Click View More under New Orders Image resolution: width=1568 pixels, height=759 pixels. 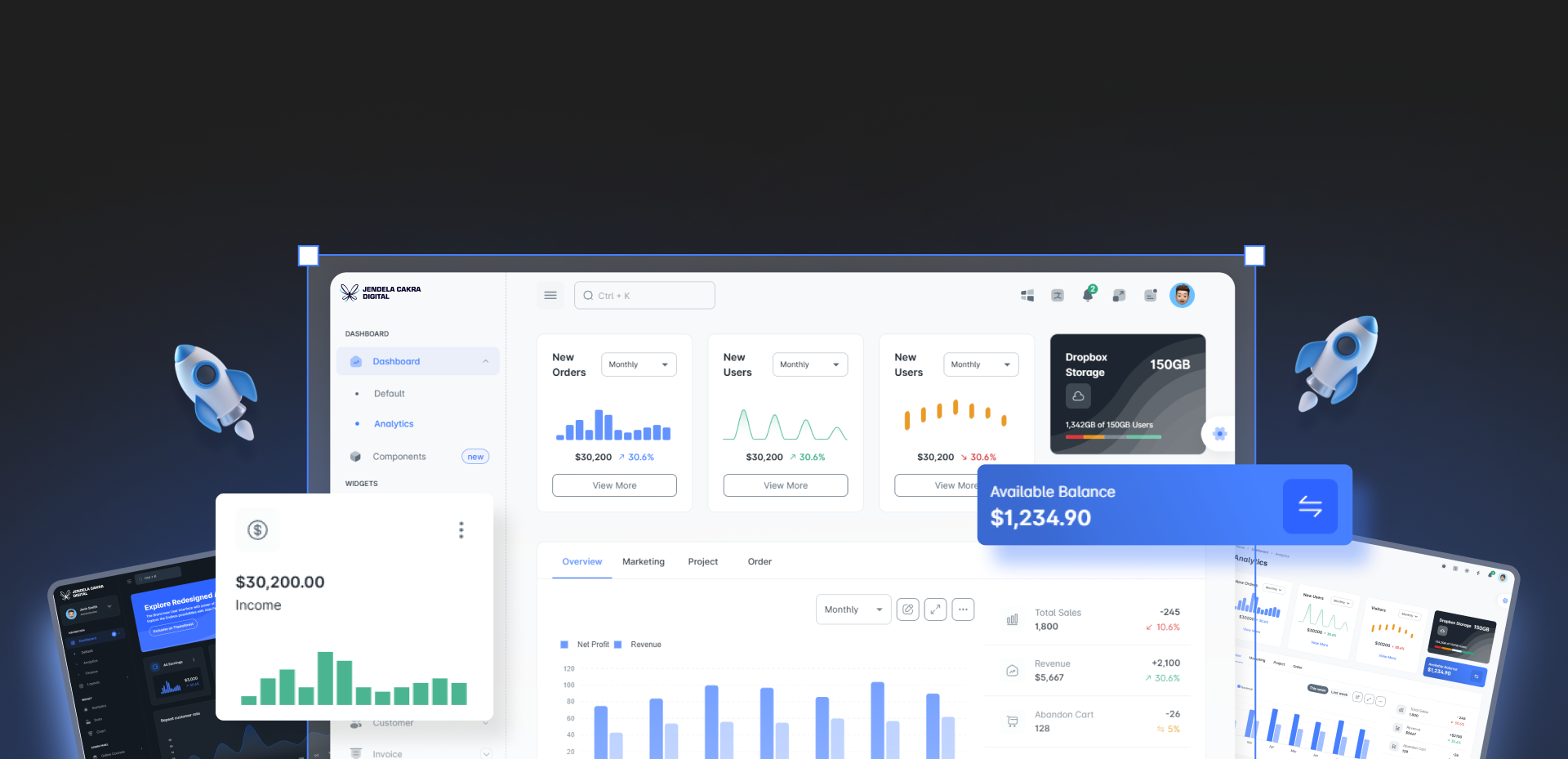point(614,485)
